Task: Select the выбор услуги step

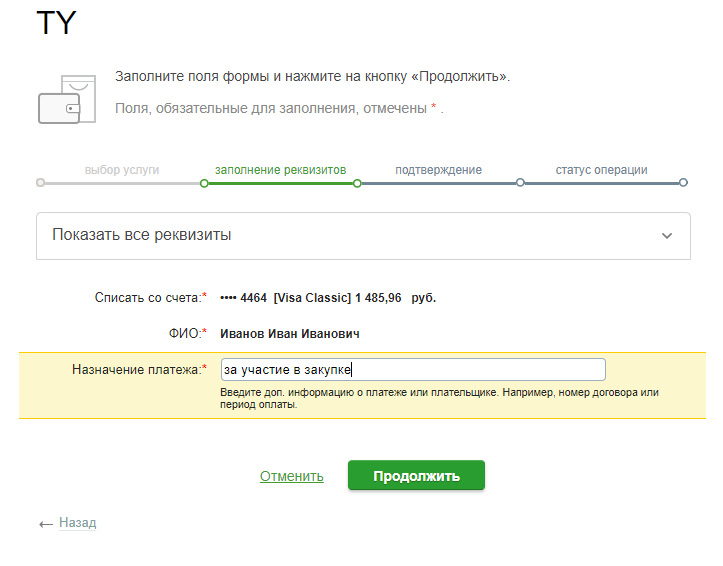Action: click(122, 170)
